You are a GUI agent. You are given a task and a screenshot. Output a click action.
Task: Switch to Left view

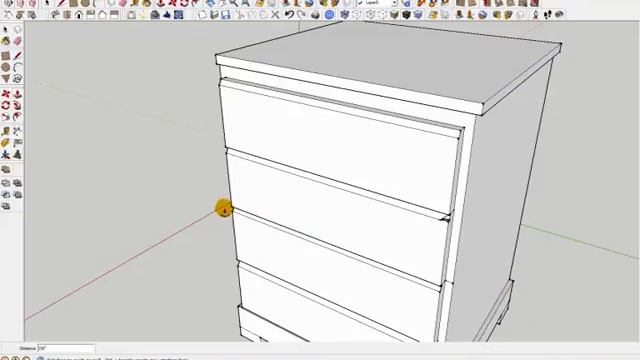point(114,15)
